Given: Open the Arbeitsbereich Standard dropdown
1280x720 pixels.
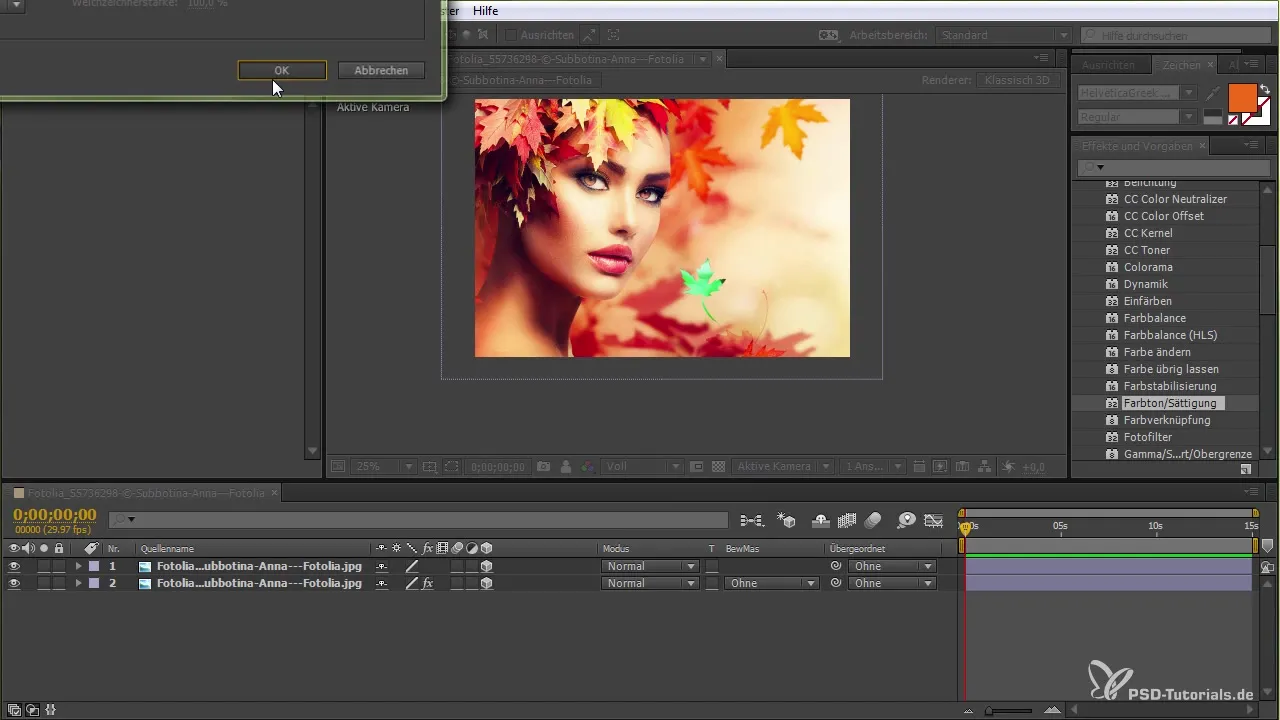Looking at the screenshot, I should 1004,35.
